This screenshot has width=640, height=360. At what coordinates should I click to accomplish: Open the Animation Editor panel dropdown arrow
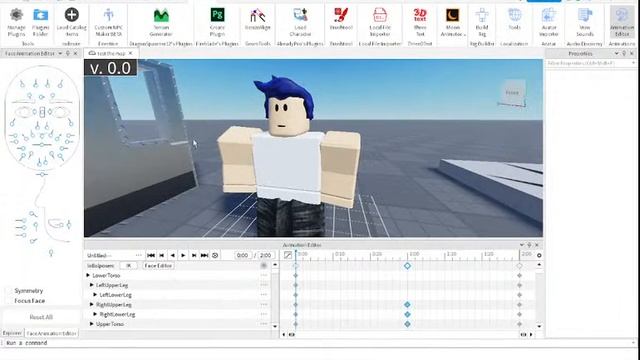click(522, 245)
